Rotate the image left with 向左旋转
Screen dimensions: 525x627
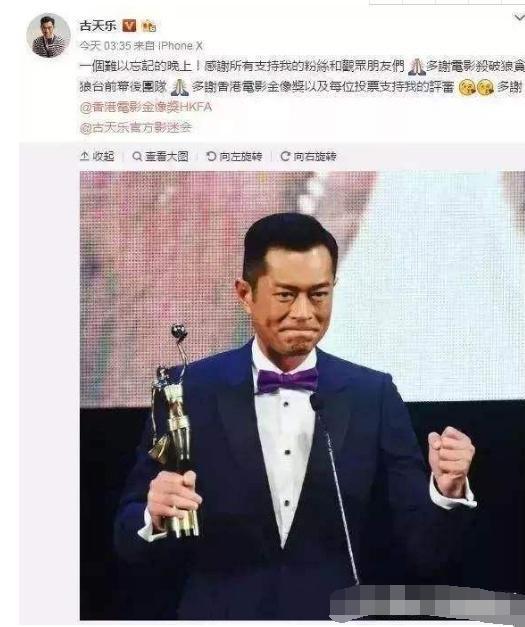pyautogui.click(x=234, y=156)
